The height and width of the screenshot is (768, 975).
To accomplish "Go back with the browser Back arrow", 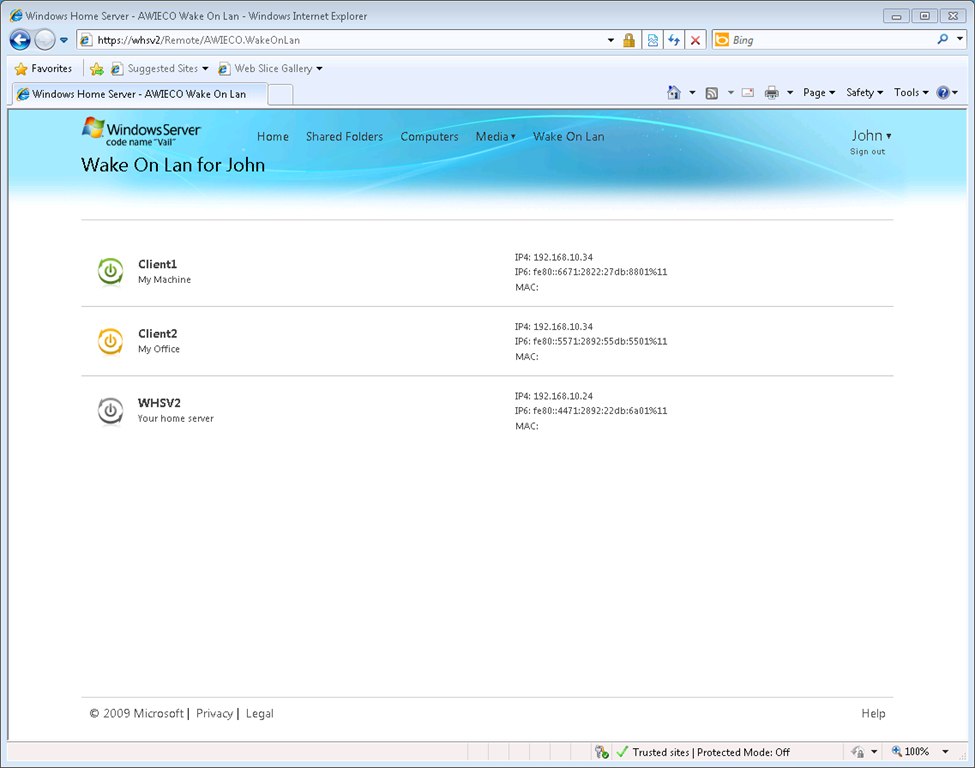I will (20, 40).
